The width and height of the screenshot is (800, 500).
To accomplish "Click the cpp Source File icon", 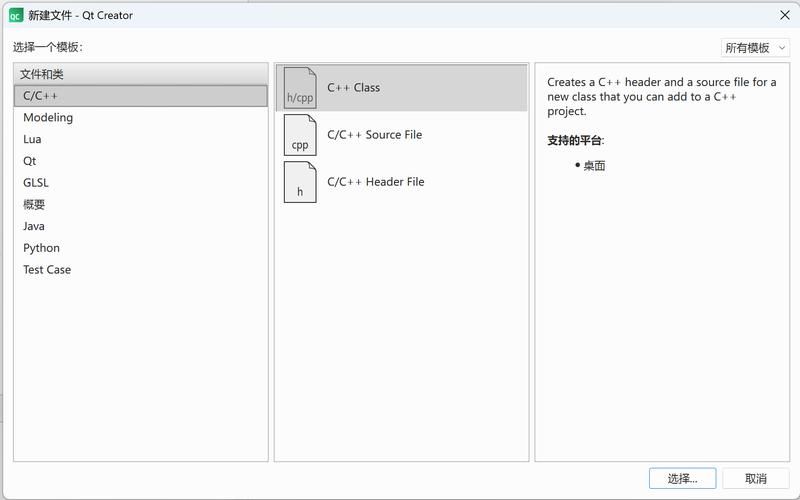I will (x=300, y=135).
